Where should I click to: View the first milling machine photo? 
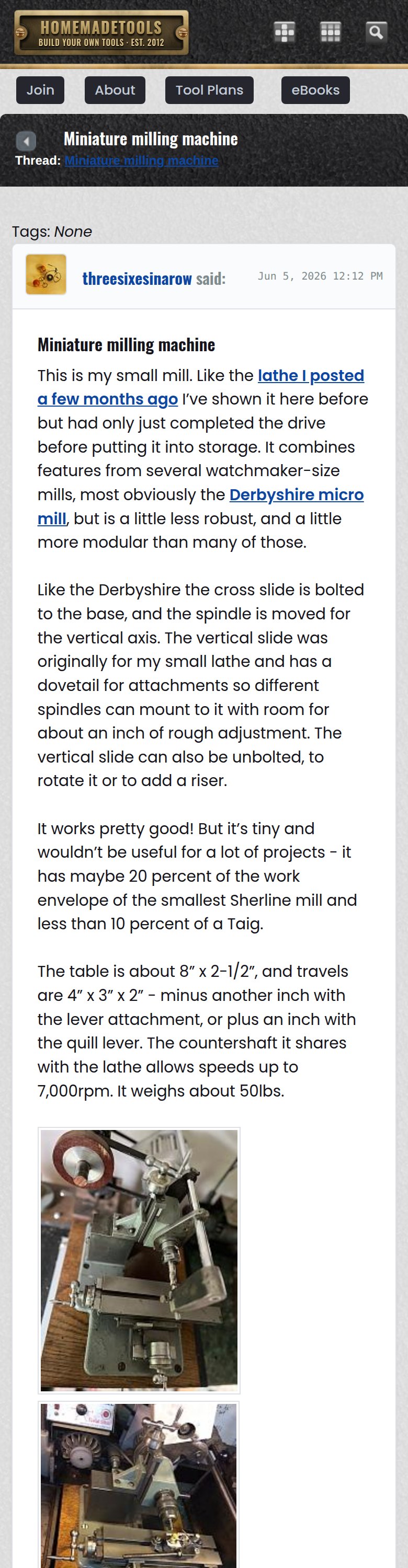[x=139, y=1260]
